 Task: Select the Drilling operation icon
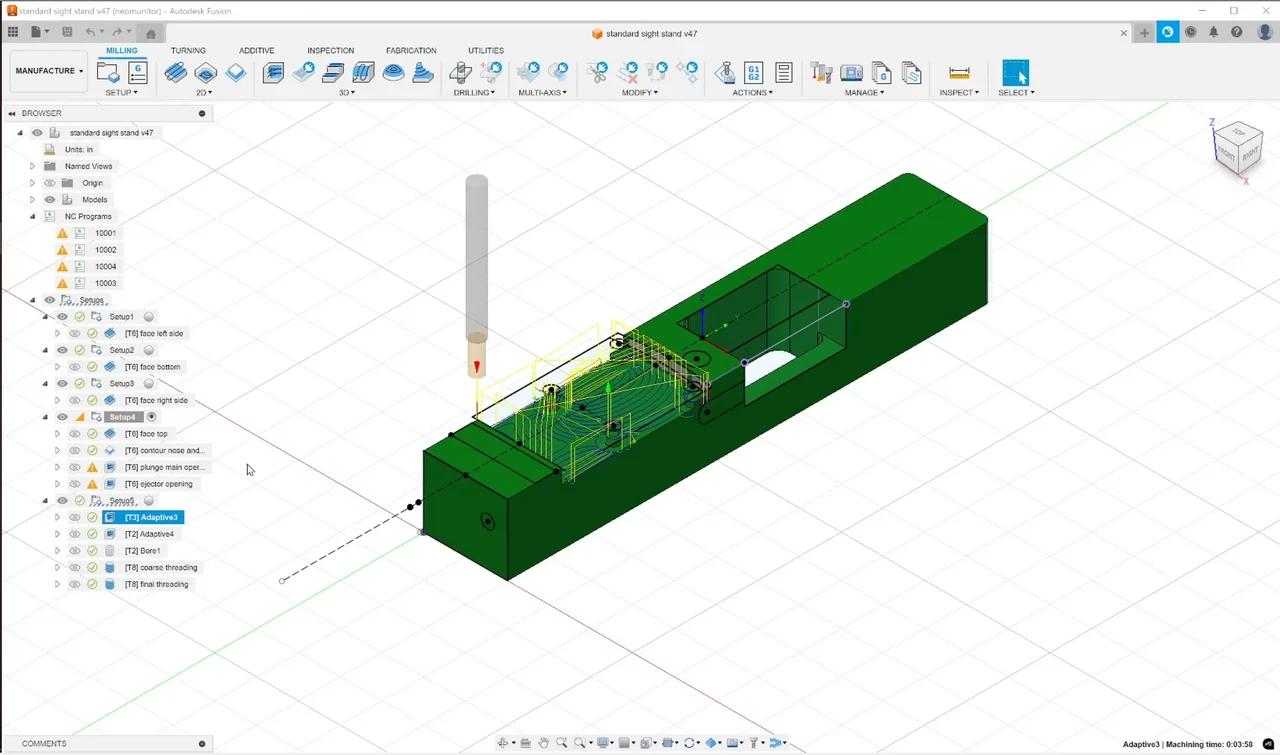(460, 72)
